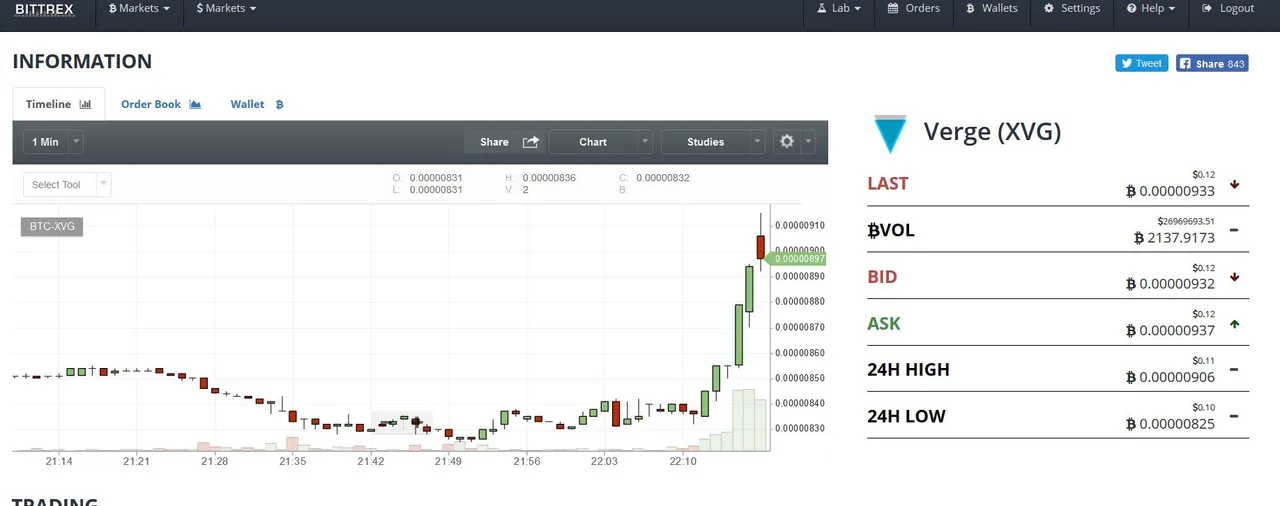Open the Select Tool dropdown

point(67,185)
